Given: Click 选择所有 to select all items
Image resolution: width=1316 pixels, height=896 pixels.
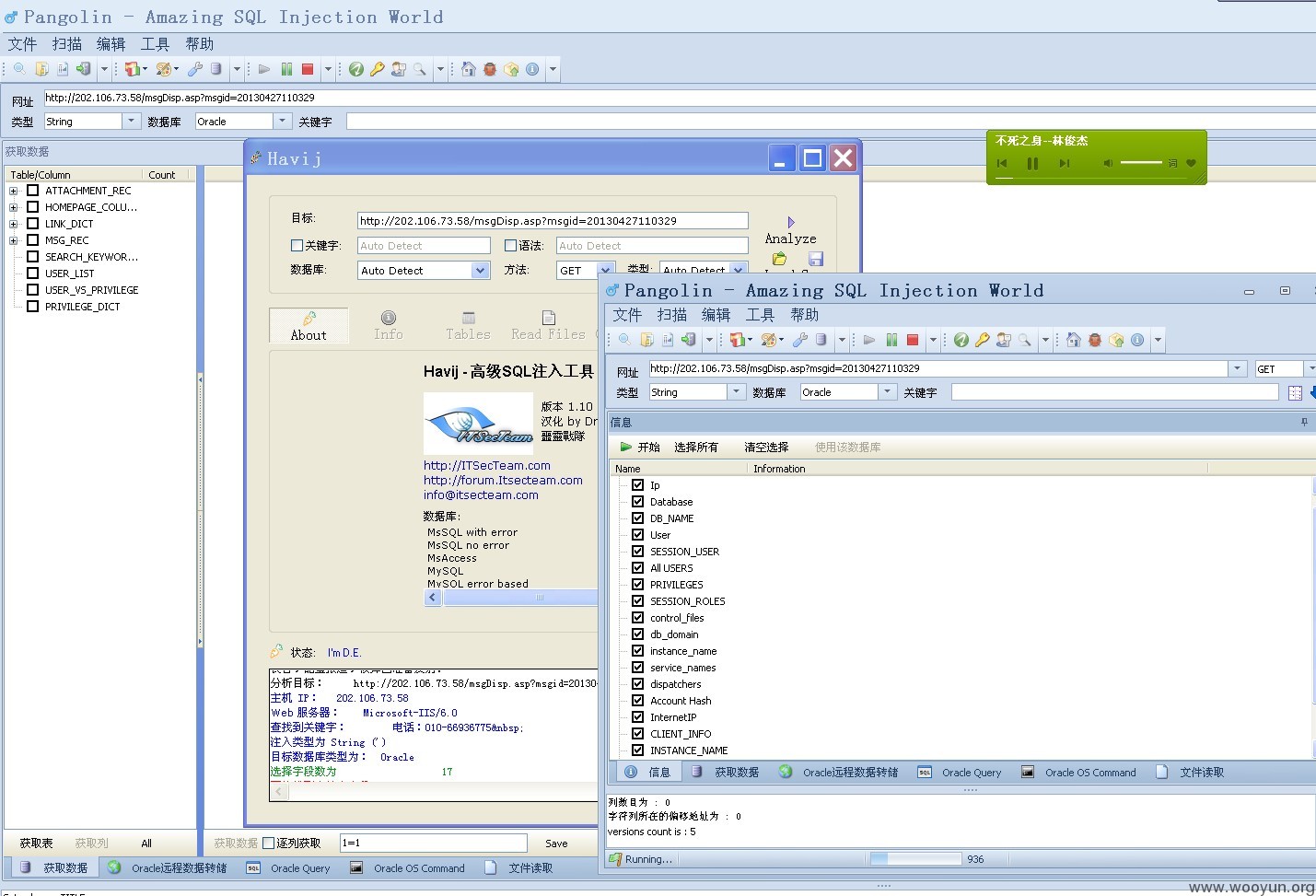Looking at the screenshot, I should tap(696, 447).
